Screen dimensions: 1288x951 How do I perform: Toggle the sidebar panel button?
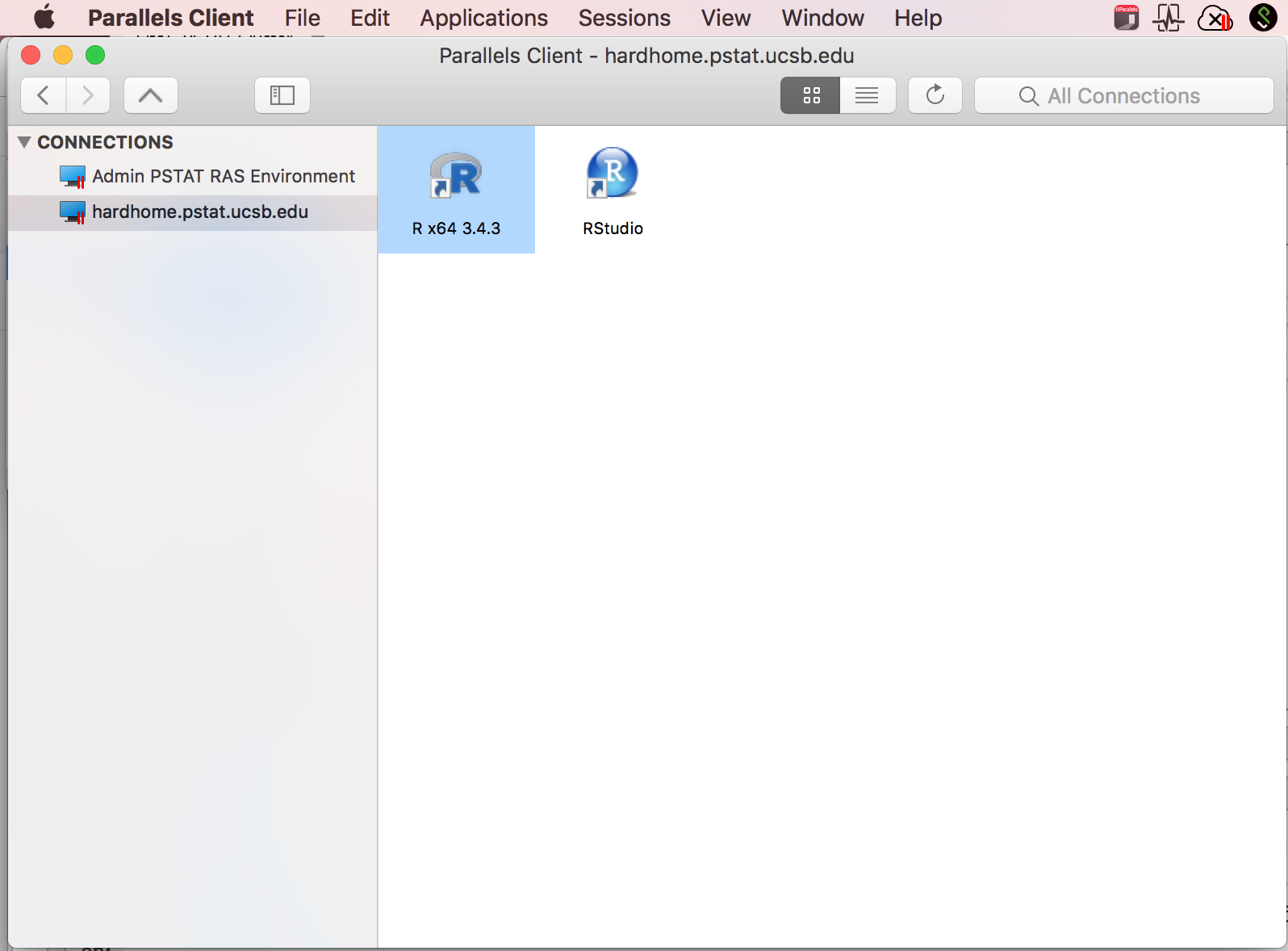click(282, 95)
